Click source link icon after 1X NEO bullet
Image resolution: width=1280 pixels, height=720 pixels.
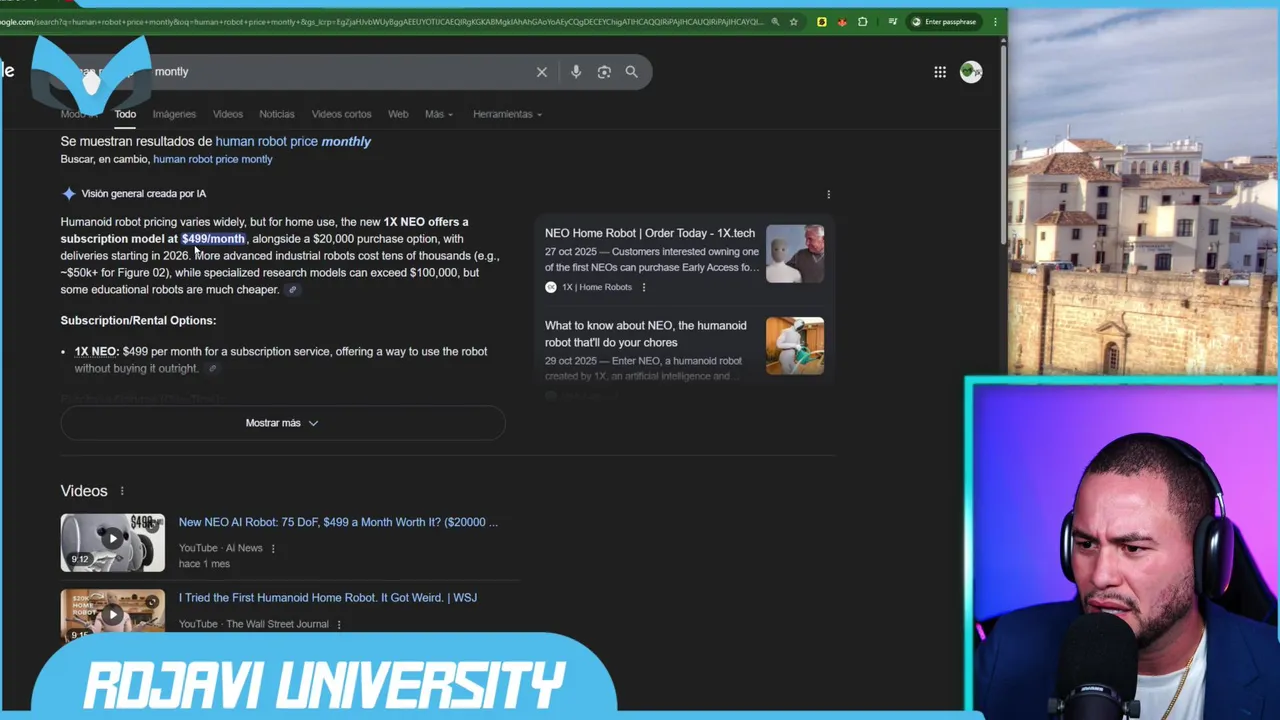(x=212, y=369)
